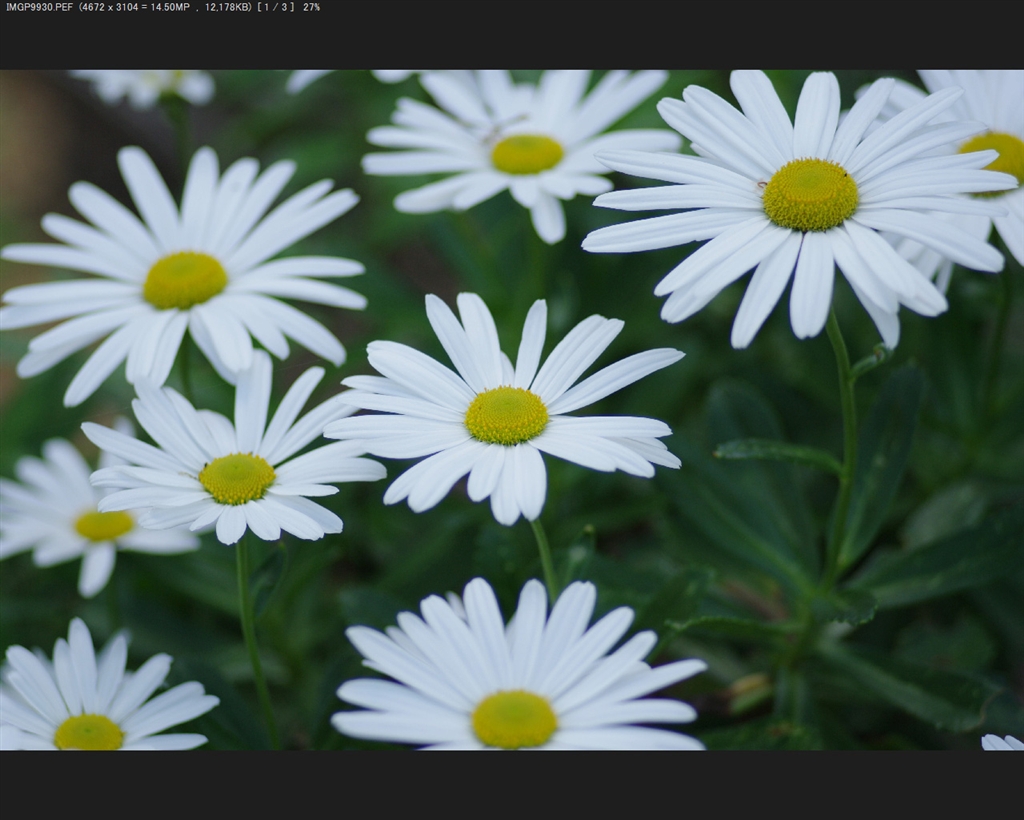Click the 12,178KB file size text
Viewport: 1024px width, 820px height.
point(227,7)
